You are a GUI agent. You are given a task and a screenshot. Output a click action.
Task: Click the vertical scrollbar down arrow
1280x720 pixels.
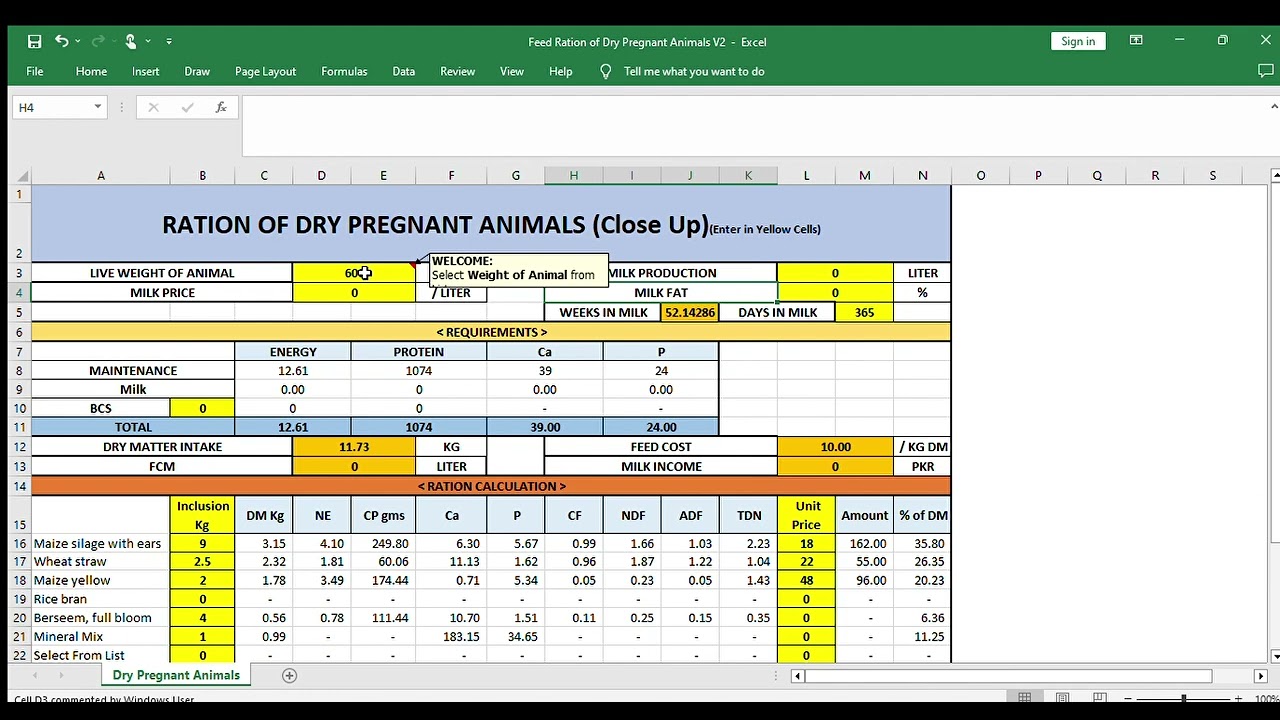(1274, 656)
